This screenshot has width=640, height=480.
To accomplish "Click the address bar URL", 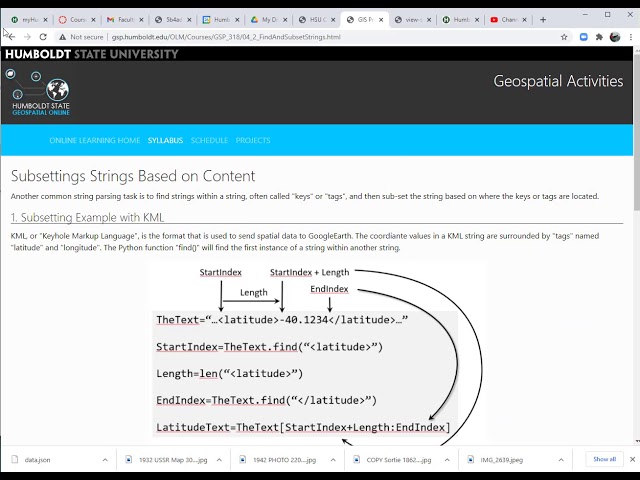I will 226,37.
